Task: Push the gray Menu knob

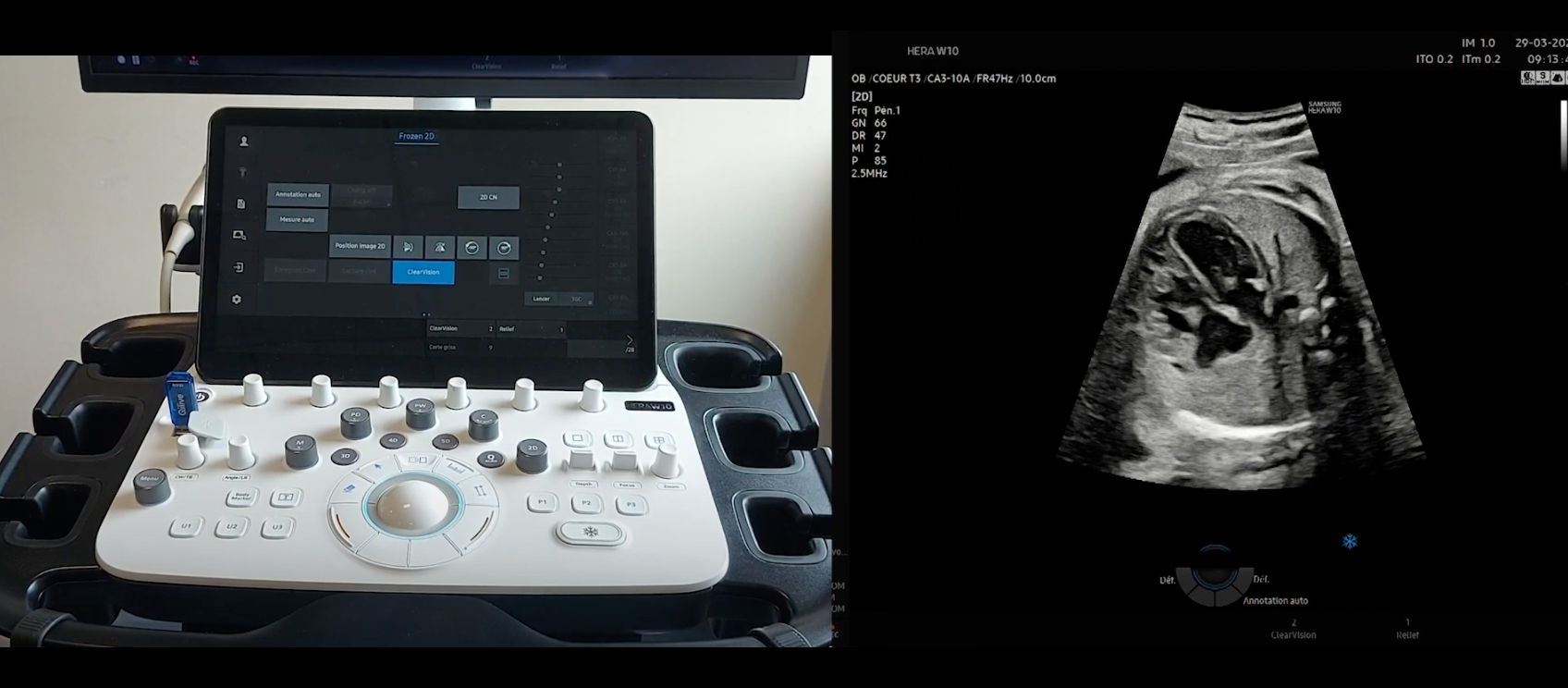Action: 152,485
